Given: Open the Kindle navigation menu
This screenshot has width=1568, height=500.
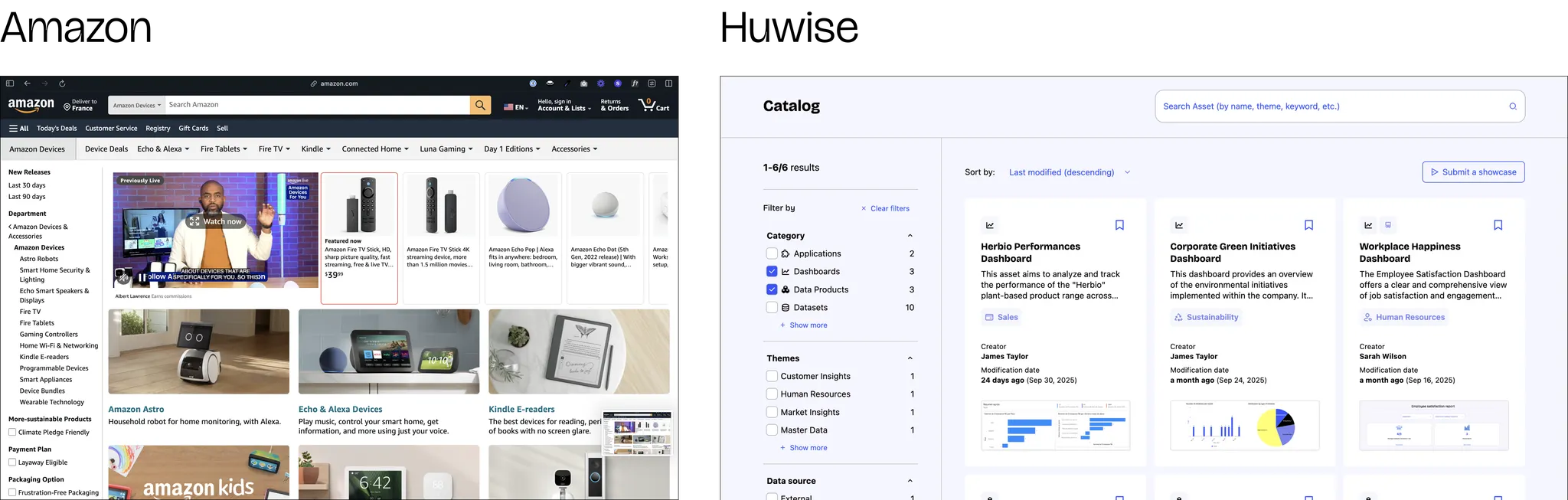Looking at the screenshot, I should pyautogui.click(x=315, y=149).
